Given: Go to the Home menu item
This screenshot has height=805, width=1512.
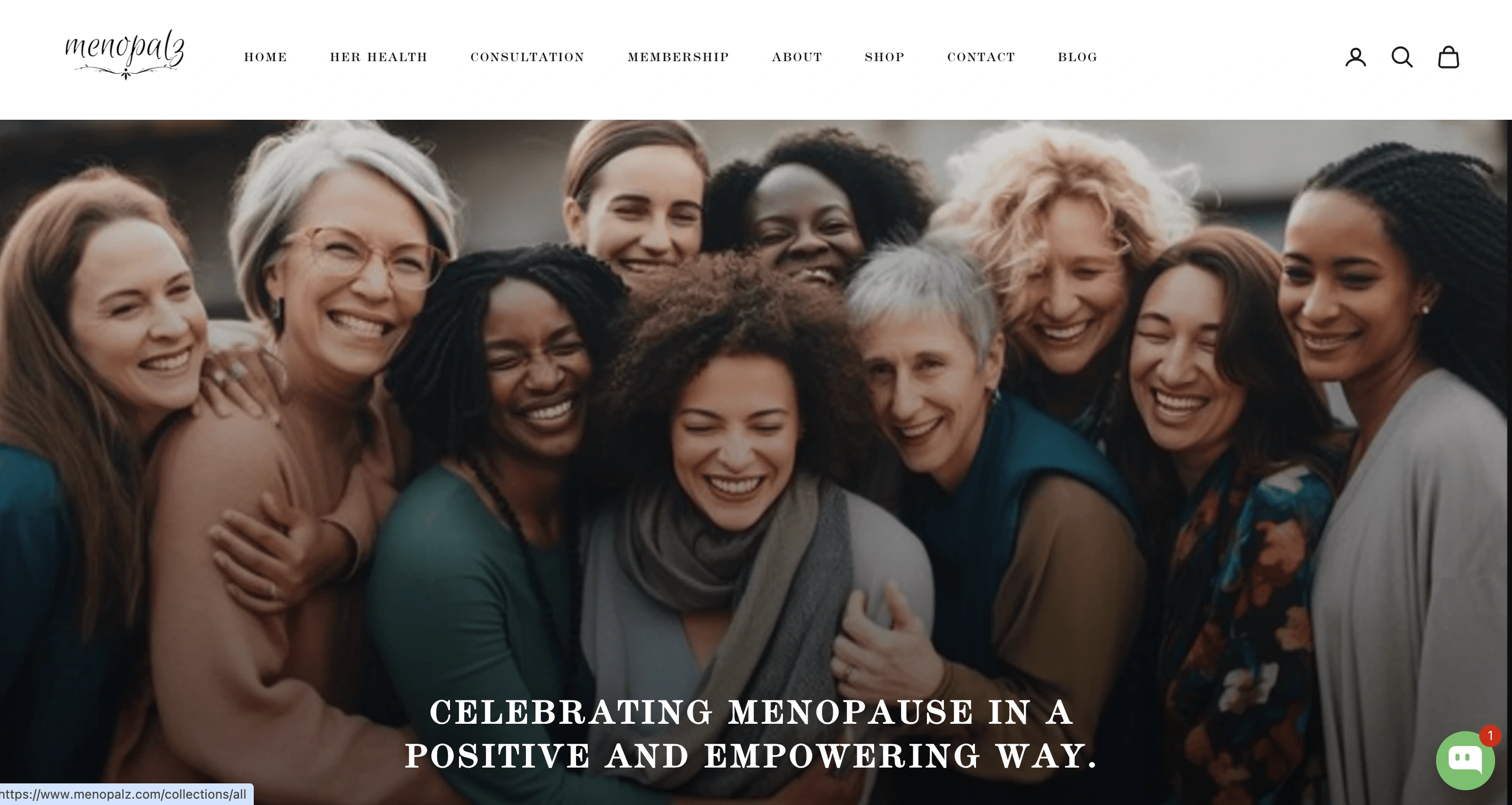Looking at the screenshot, I should point(265,57).
